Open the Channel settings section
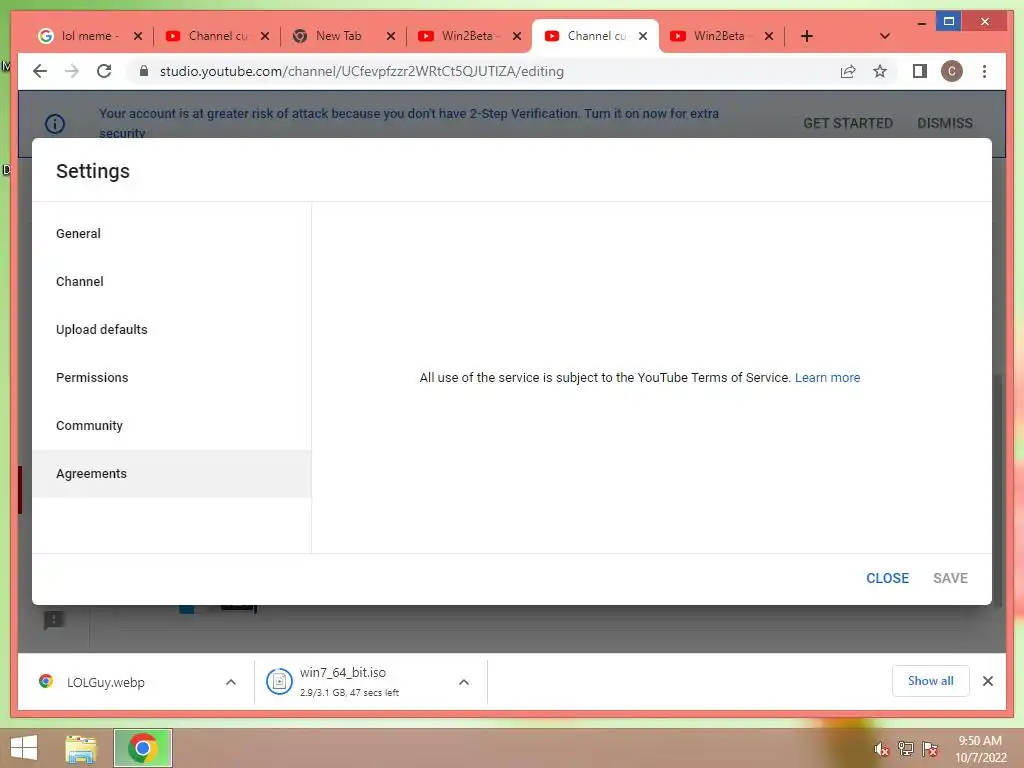 (x=172, y=281)
